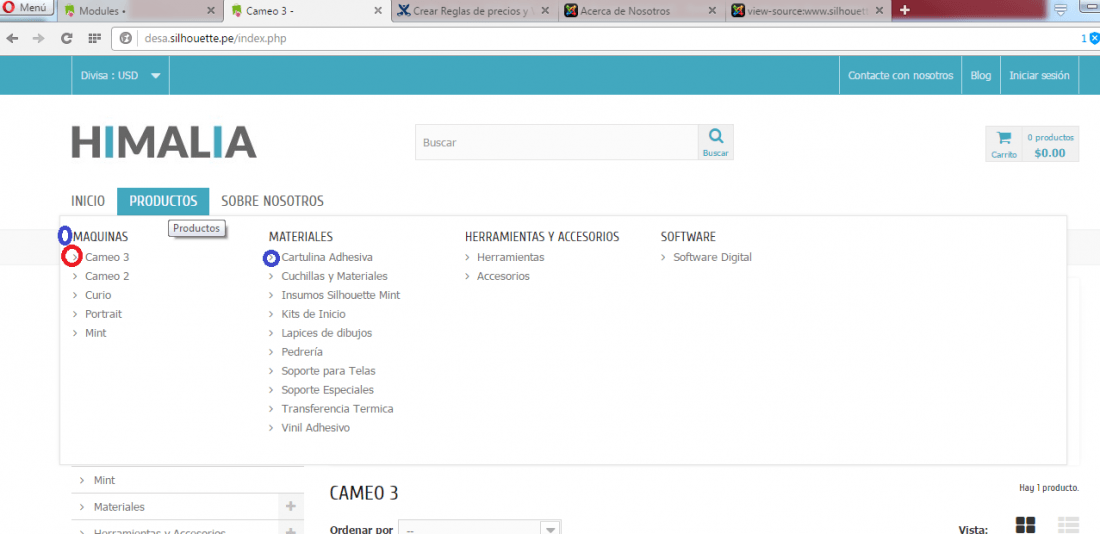Viewport: 1100px width, 534px height.
Task: Switch to Crear Reglas de precios tab
Action: (x=476, y=11)
